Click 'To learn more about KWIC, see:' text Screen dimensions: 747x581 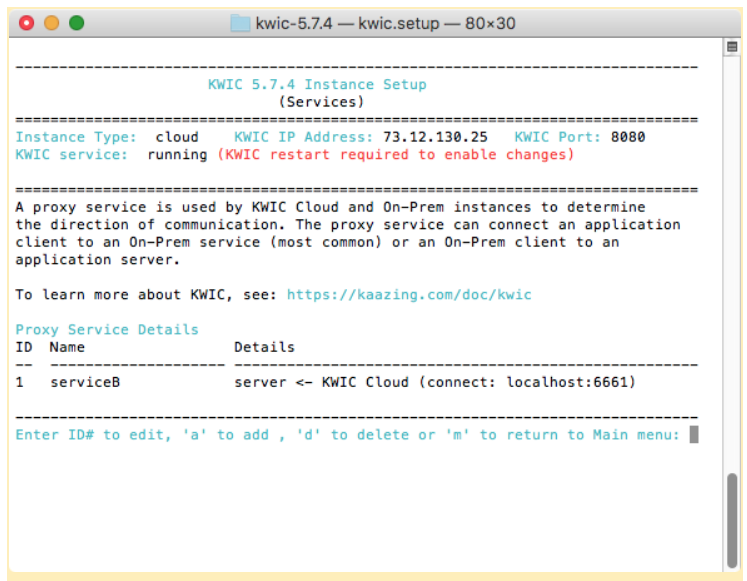tap(146, 295)
